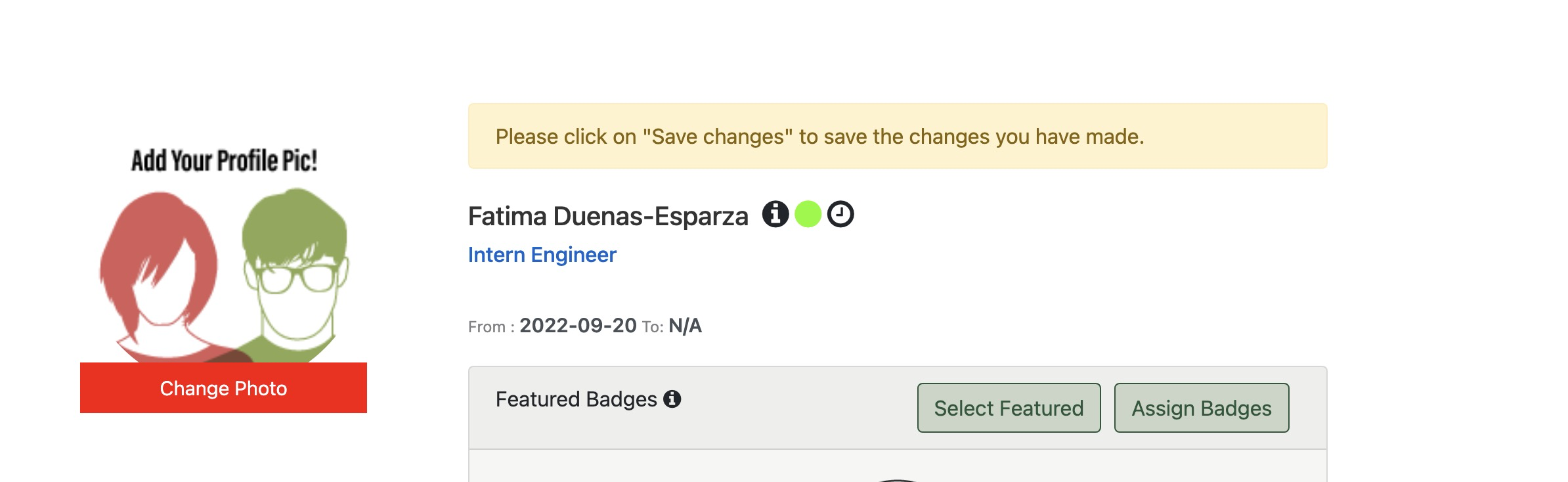Screen dimensions: 1568x482
Task: Click the N/A end date value
Action: click(685, 326)
